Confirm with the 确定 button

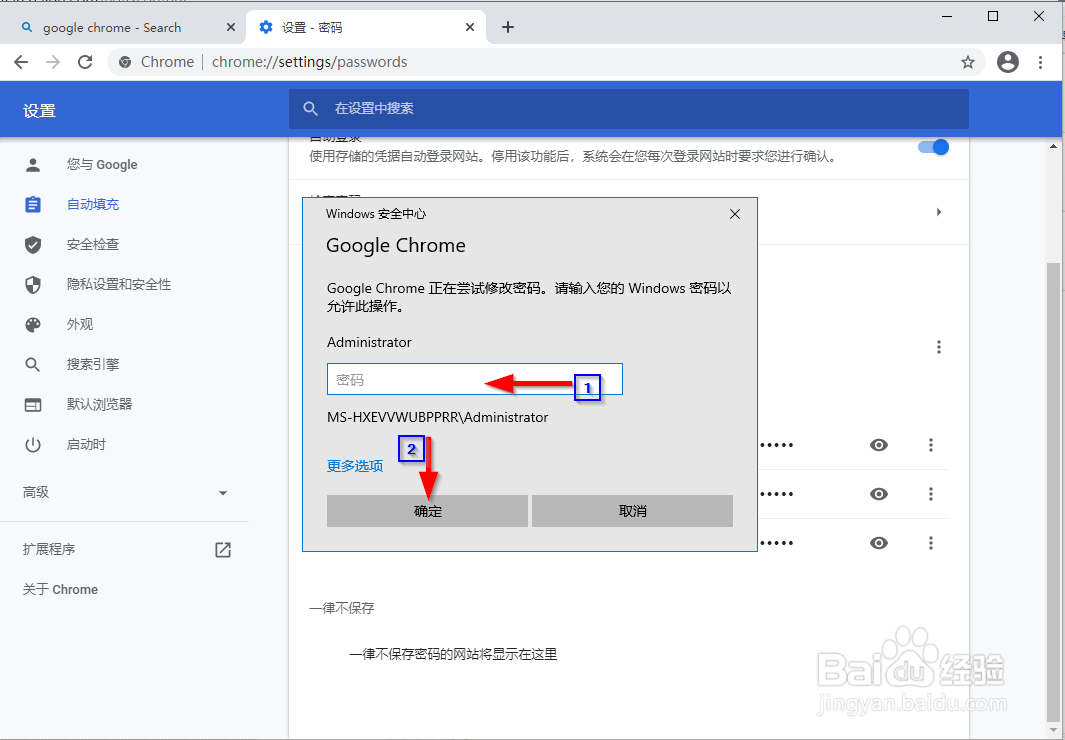(427, 511)
